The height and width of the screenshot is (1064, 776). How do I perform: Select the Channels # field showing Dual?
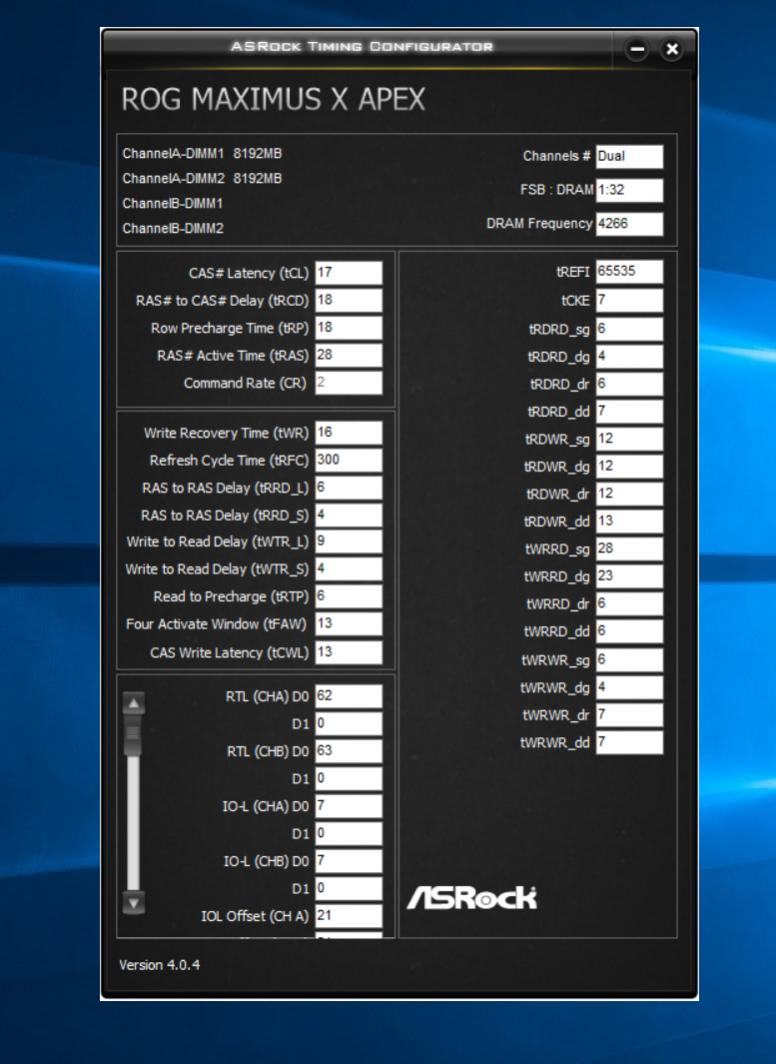point(629,156)
